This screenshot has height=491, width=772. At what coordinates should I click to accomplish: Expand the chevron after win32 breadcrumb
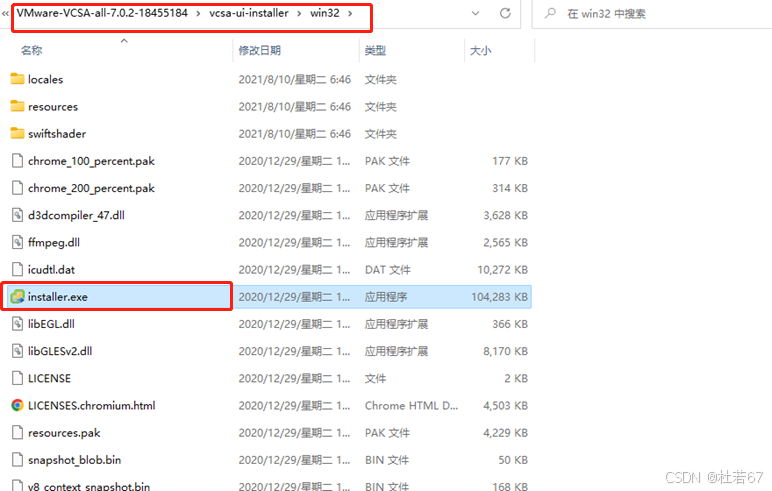(350, 13)
